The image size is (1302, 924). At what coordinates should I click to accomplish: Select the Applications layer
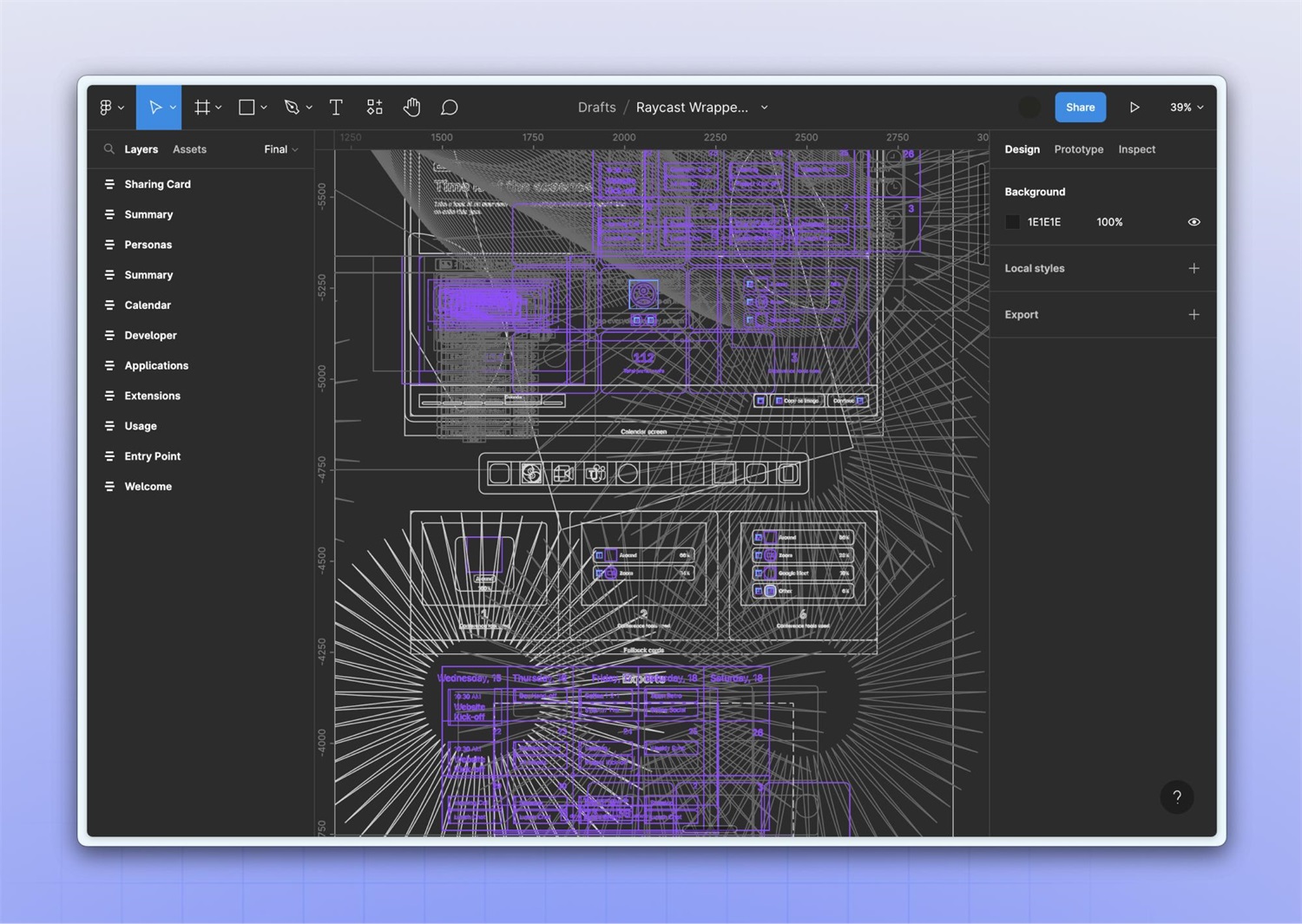(201, 365)
